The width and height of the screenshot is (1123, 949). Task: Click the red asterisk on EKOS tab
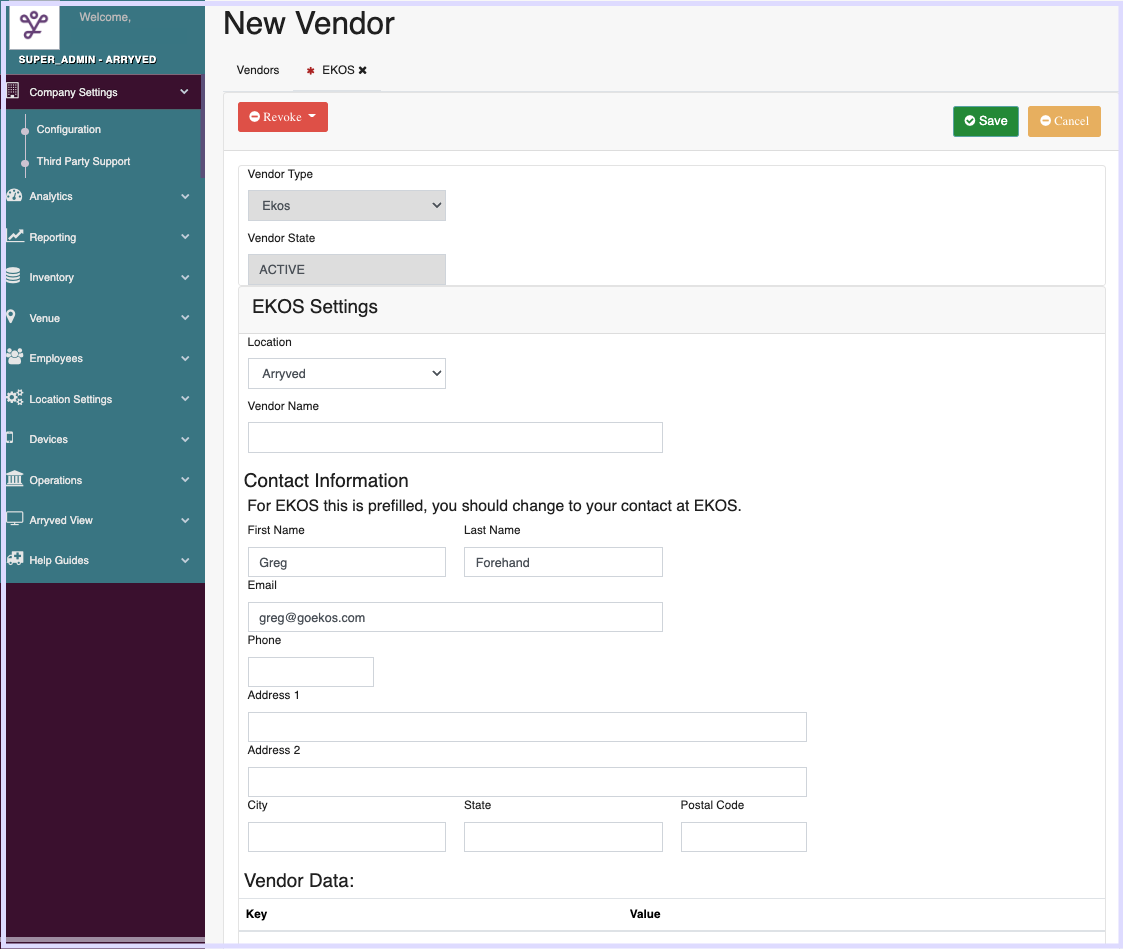[x=310, y=71]
